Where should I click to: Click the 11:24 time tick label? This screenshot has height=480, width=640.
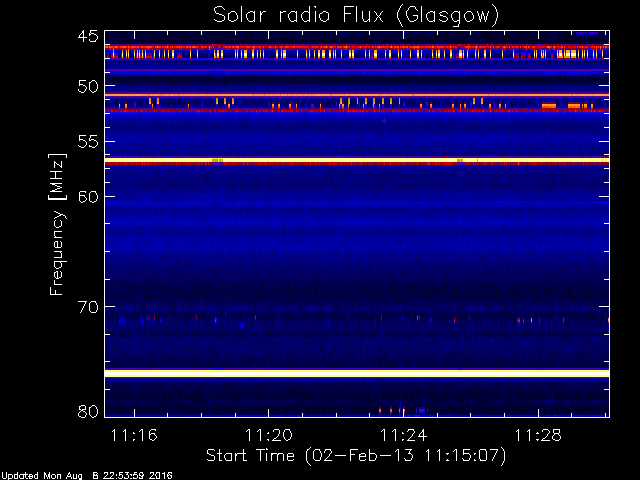403,435
